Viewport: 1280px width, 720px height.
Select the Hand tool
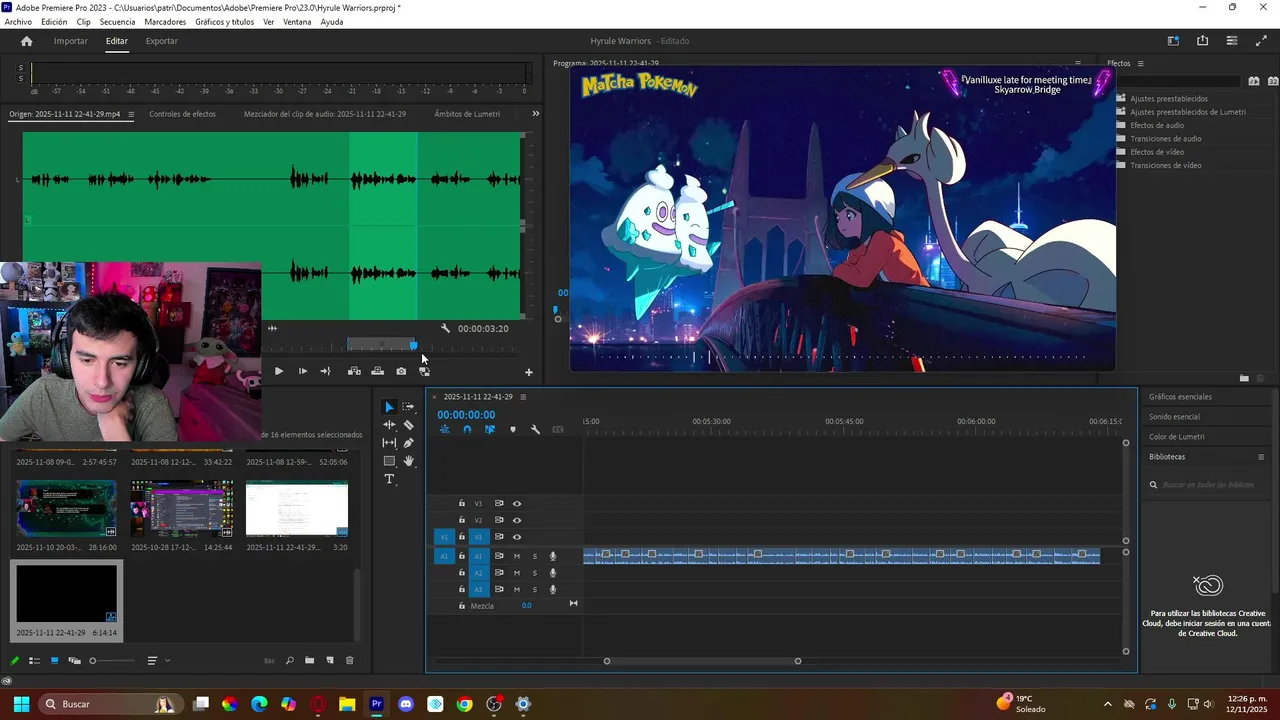pyautogui.click(x=408, y=461)
